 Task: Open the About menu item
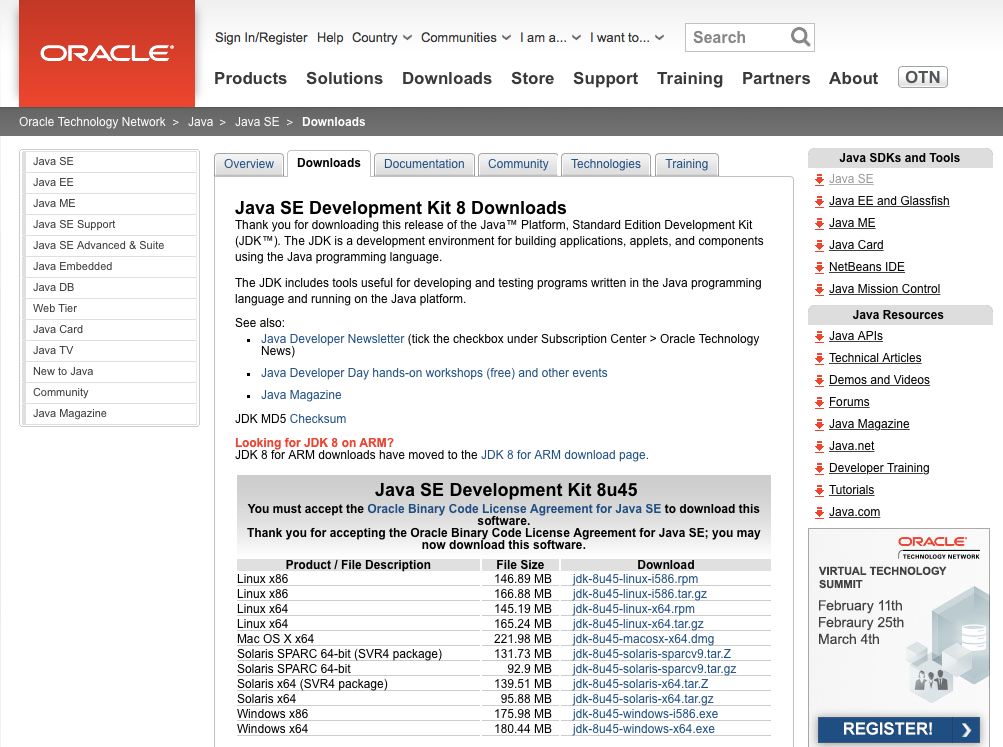853,78
